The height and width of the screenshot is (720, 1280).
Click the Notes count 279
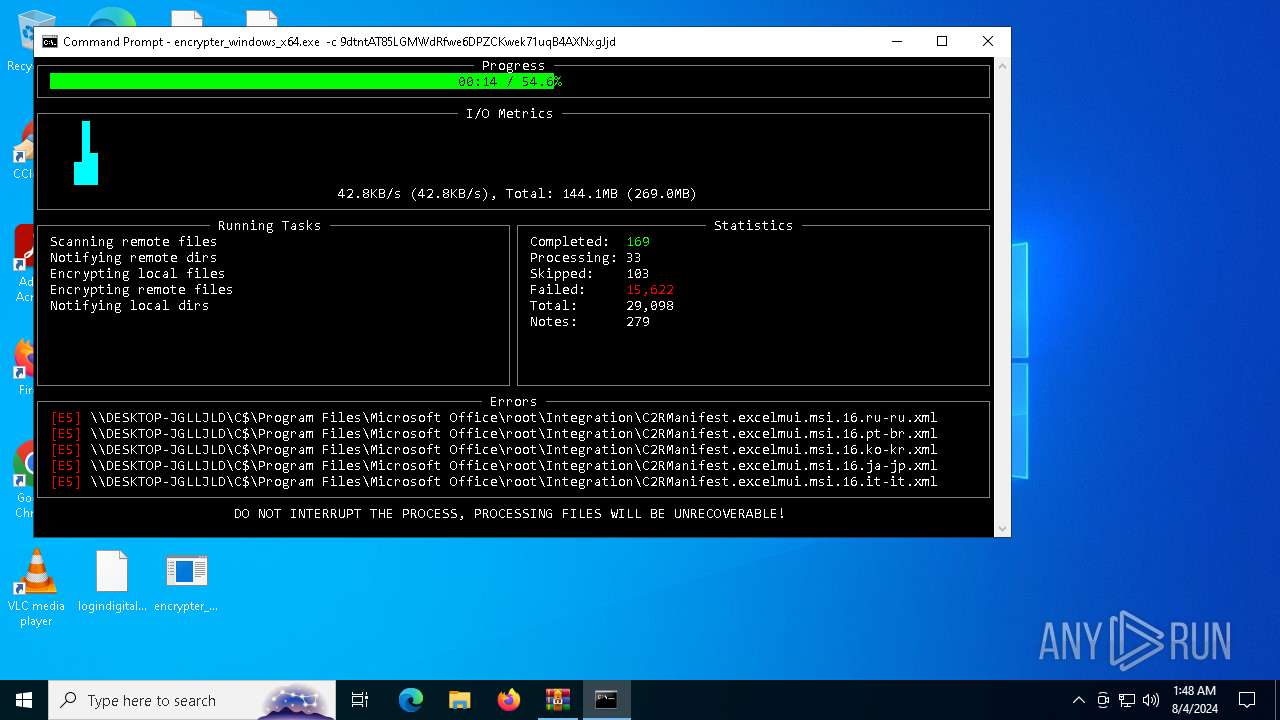(x=638, y=321)
